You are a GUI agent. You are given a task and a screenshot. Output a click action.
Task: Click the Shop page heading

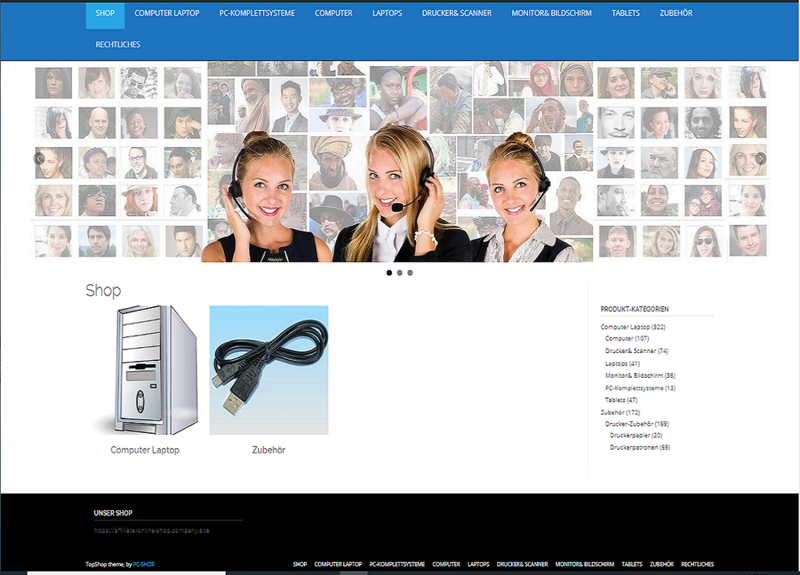pyautogui.click(x=103, y=290)
